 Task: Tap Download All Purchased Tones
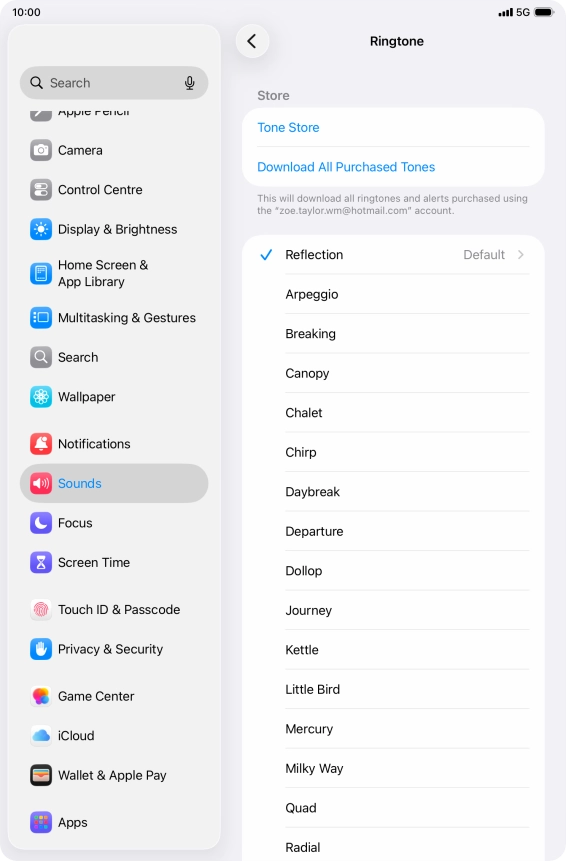[x=346, y=167]
